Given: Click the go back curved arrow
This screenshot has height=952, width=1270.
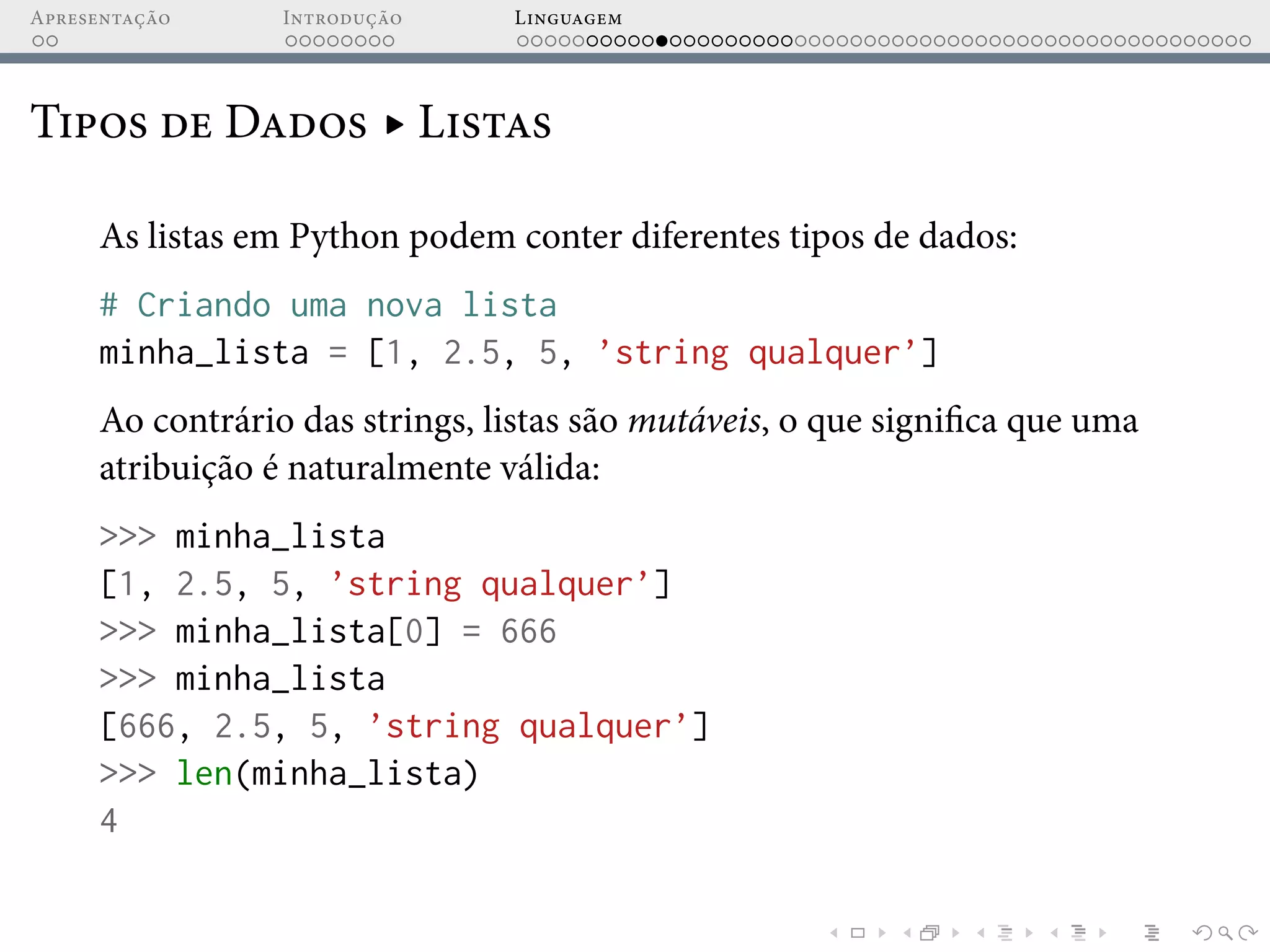Looking at the screenshot, I should pos(1202,933).
